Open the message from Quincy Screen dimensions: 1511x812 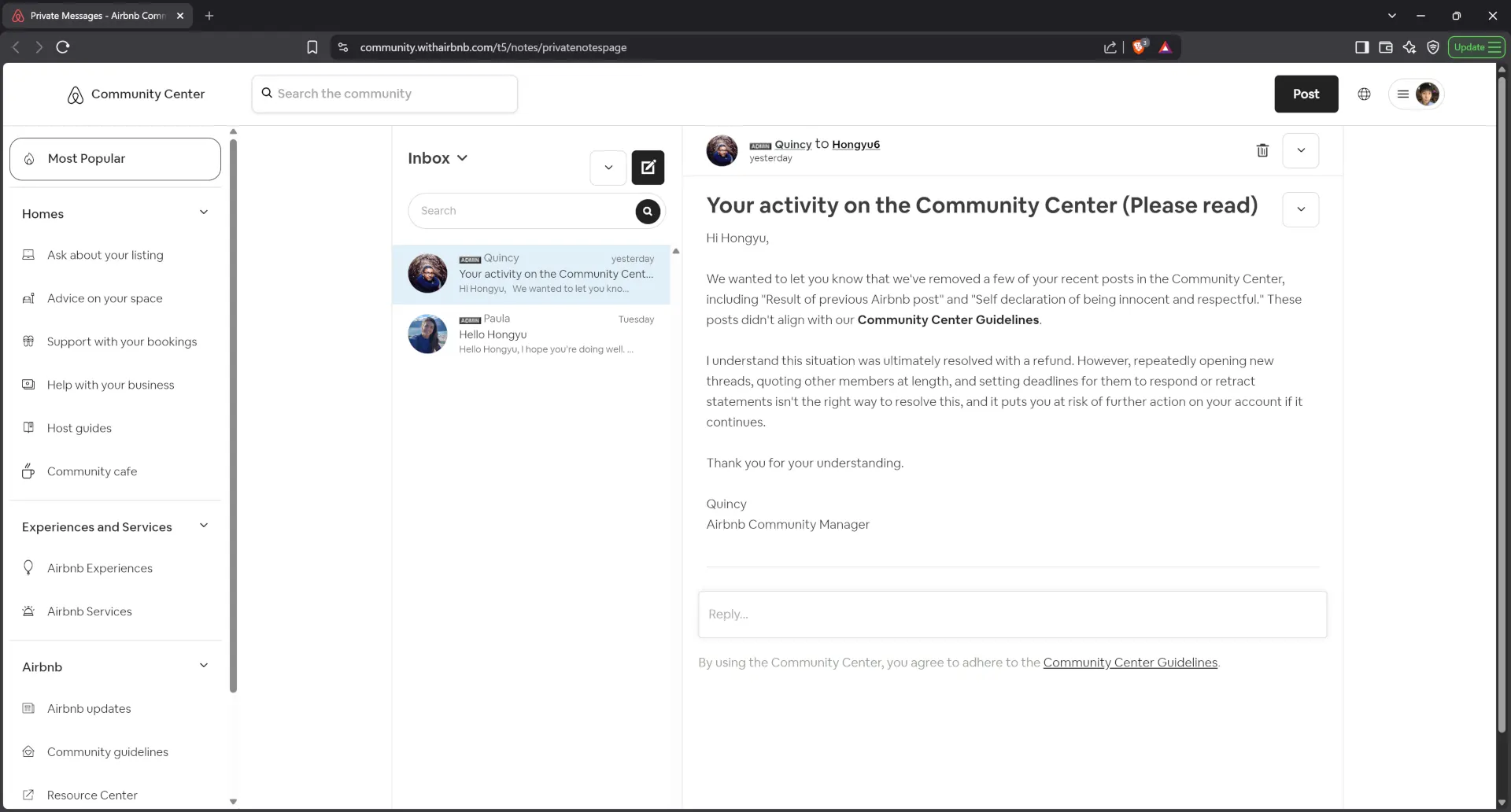coord(531,274)
